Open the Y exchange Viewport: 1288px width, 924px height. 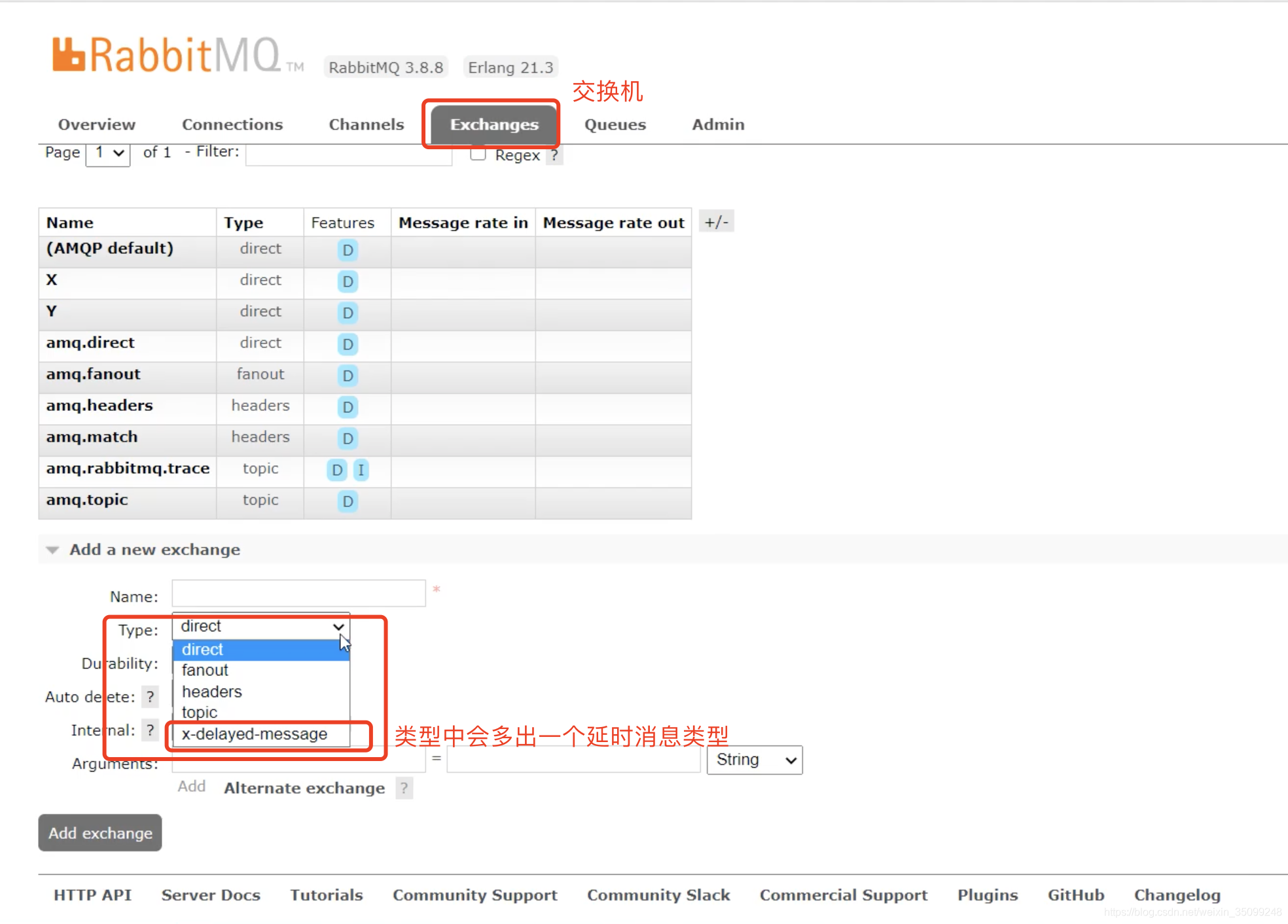[52, 311]
